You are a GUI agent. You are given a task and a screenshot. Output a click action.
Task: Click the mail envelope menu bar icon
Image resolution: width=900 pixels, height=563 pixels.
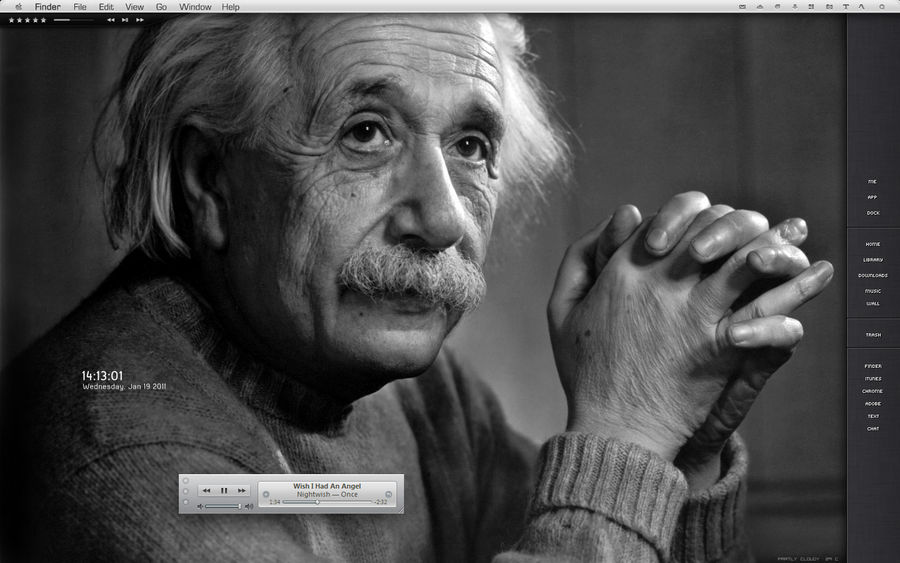coord(742,7)
